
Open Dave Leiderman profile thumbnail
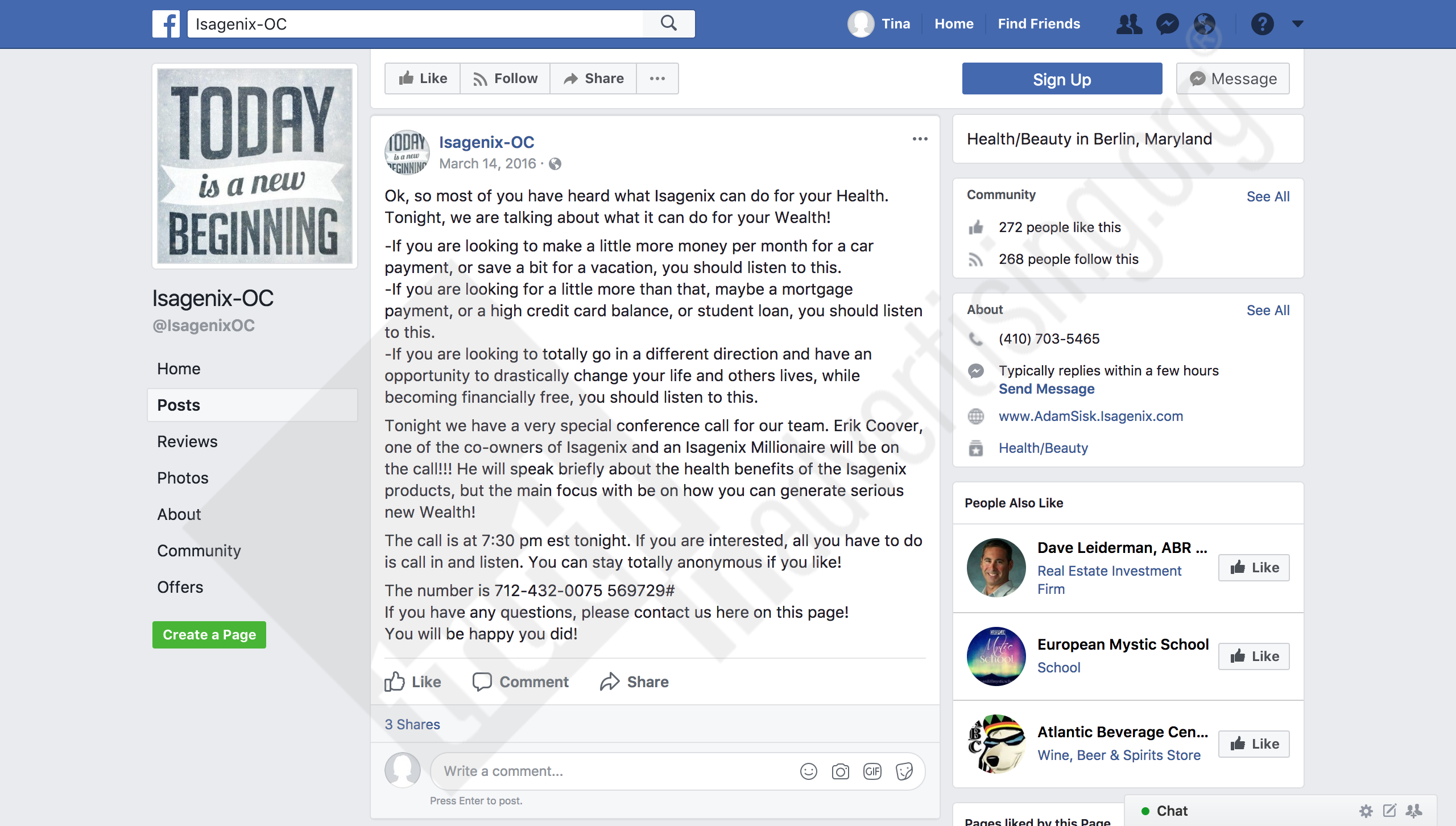[x=996, y=568]
